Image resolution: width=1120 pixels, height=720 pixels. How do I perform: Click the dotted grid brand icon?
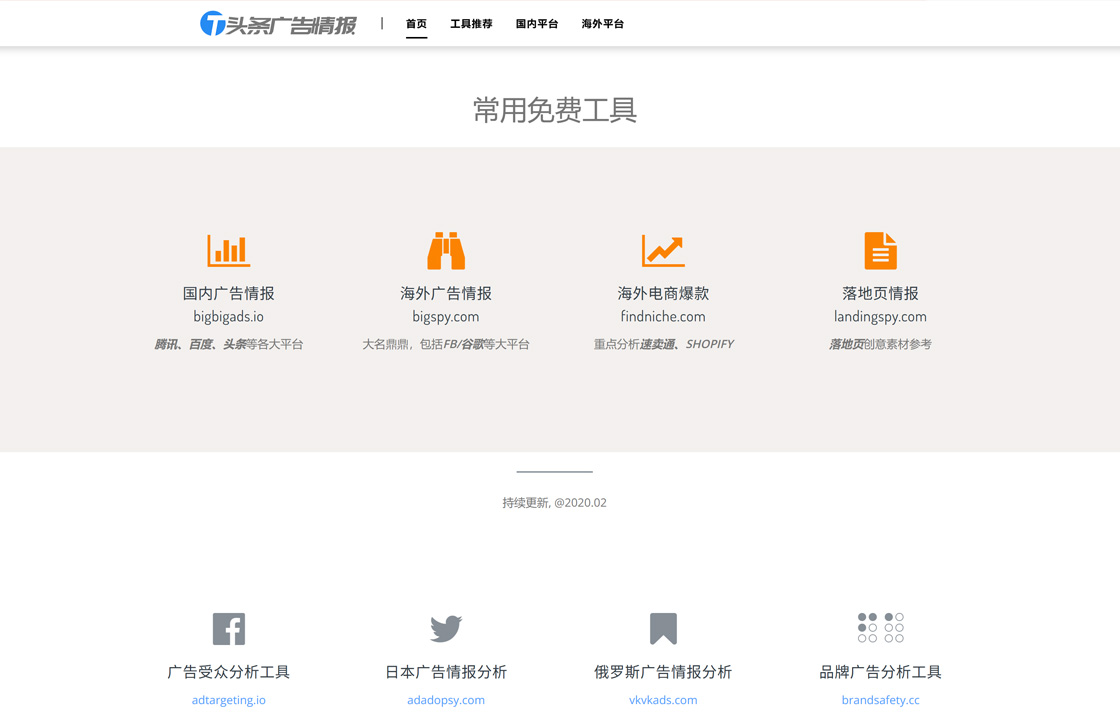881,628
